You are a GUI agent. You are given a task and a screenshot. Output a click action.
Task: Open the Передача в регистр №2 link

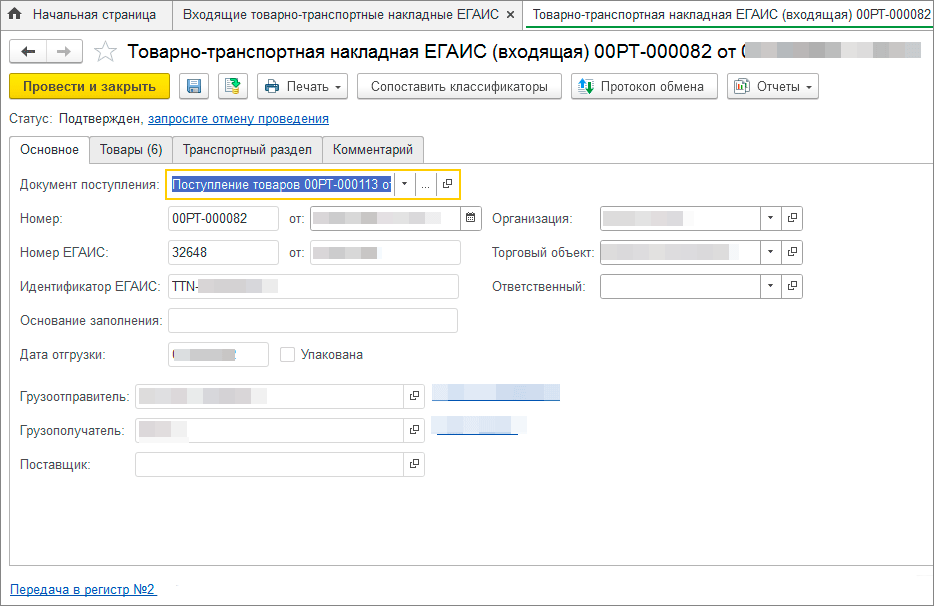click(x=83, y=589)
